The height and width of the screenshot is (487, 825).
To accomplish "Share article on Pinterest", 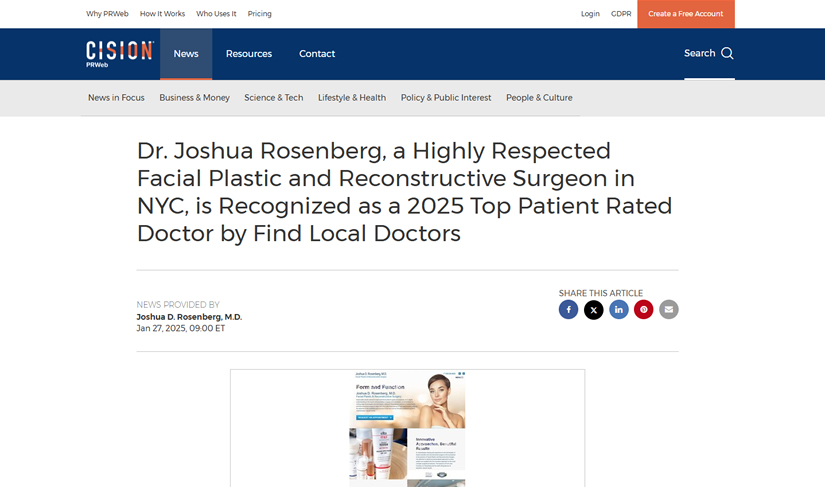I will pos(643,309).
